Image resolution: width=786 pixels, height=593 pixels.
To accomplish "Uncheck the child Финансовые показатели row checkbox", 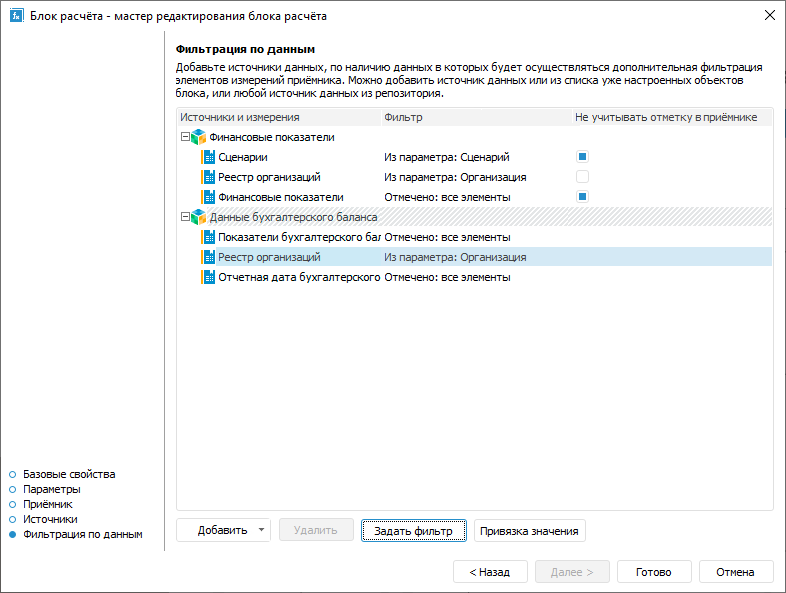I will point(582,197).
